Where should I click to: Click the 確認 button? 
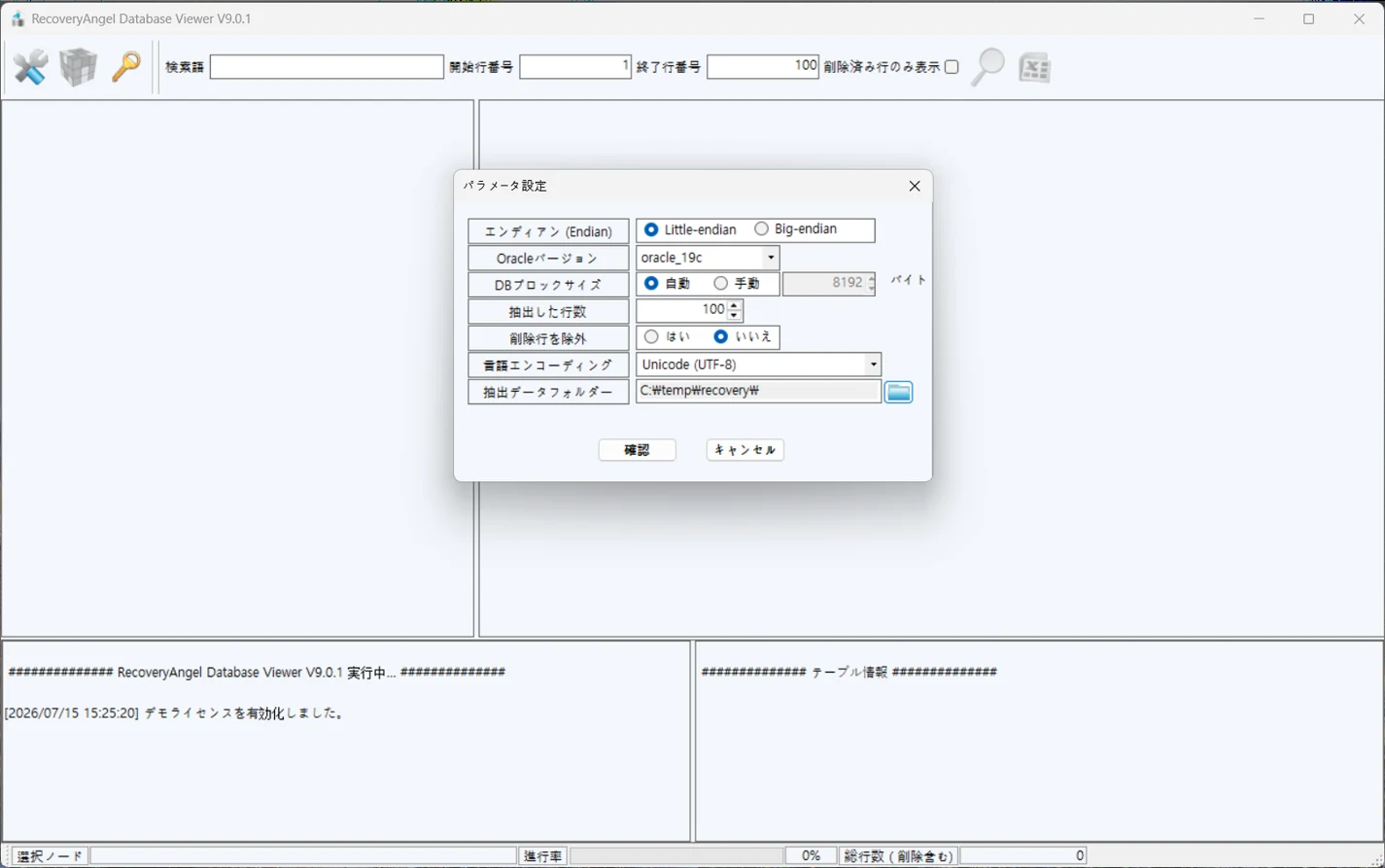click(x=638, y=450)
